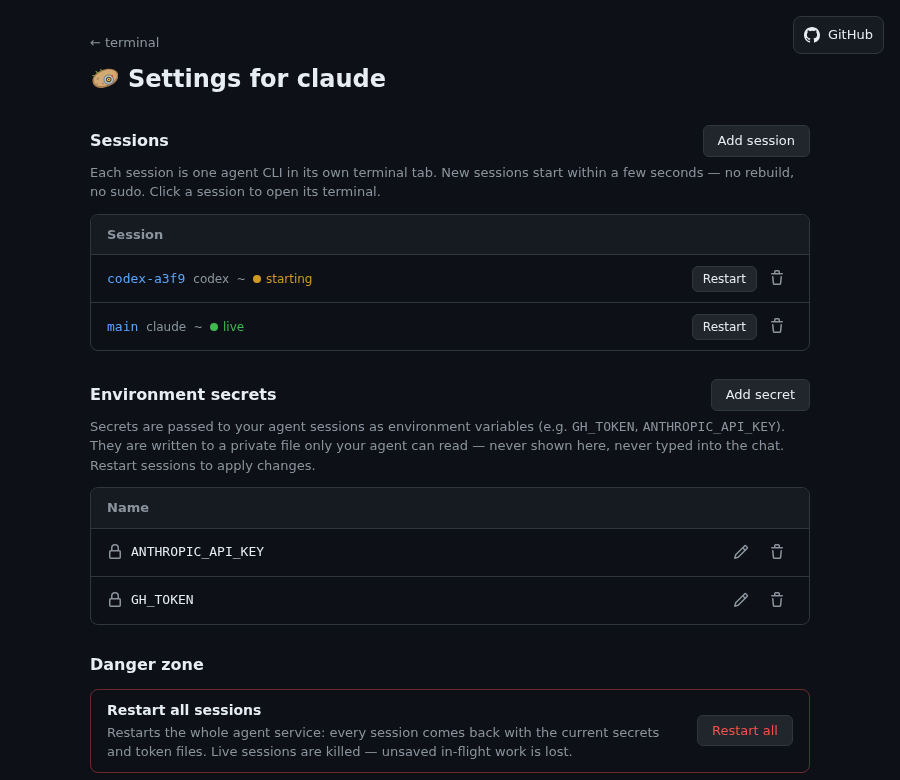This screenshot has height=780, width=900.
Task: Go back via the terminal link
Action: 125,42
